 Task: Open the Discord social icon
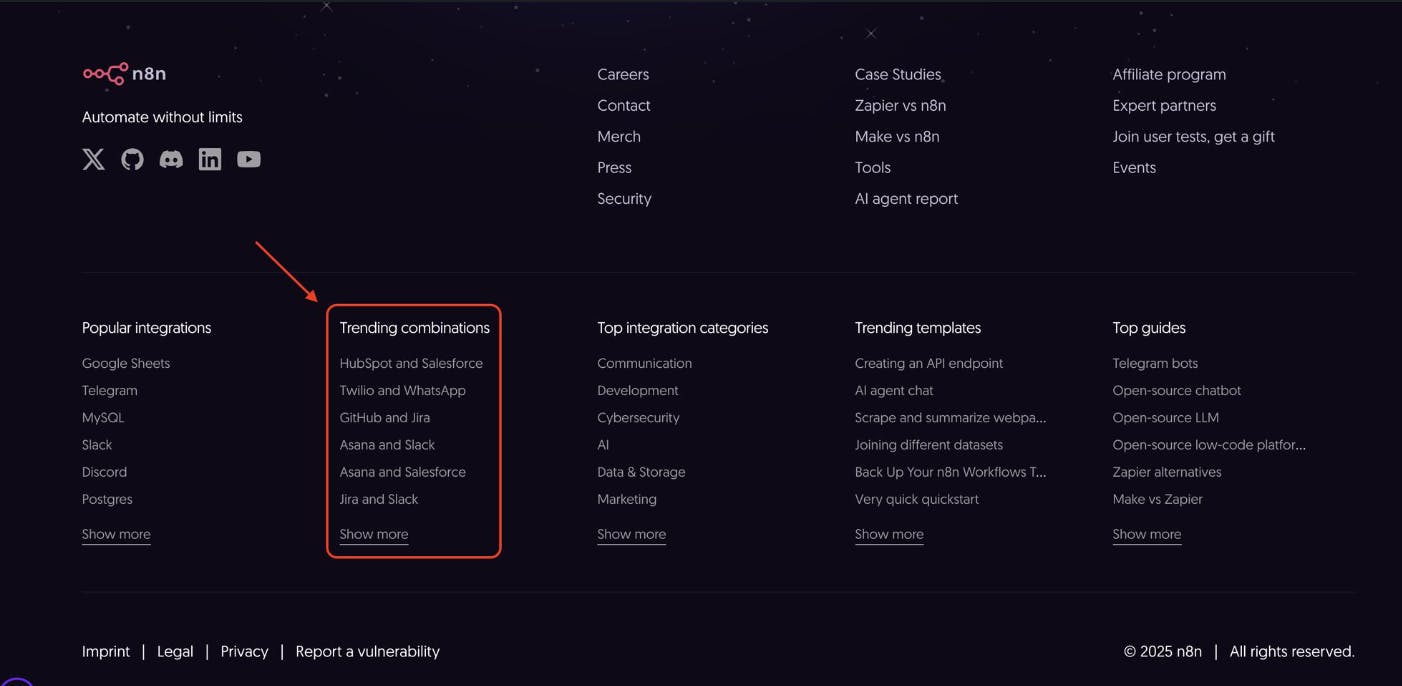[x=171, y=159]
